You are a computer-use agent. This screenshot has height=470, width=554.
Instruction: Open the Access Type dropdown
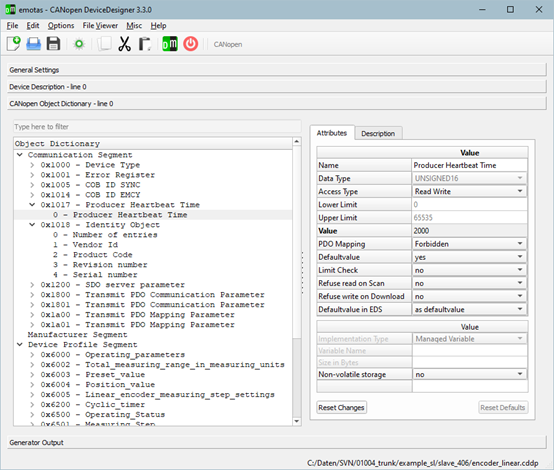click(469, 192)
